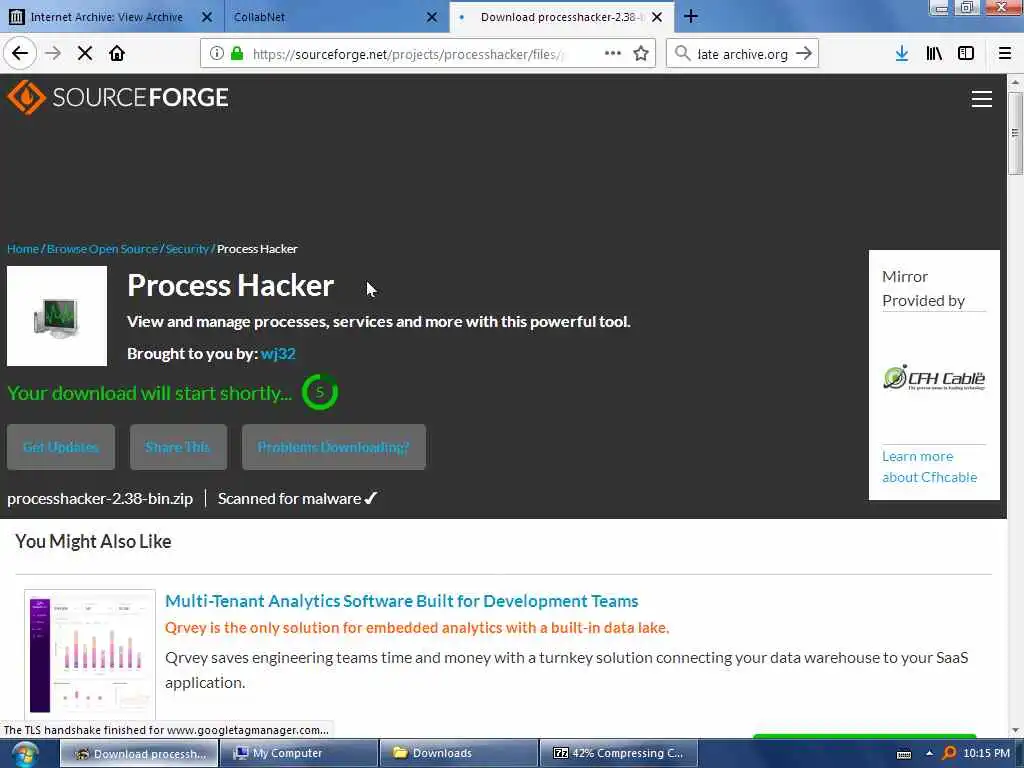The height and width of the screenshot is (768, 1024).
Task: Open SourceForge site hamburger menu
Action: pos(982,99)
